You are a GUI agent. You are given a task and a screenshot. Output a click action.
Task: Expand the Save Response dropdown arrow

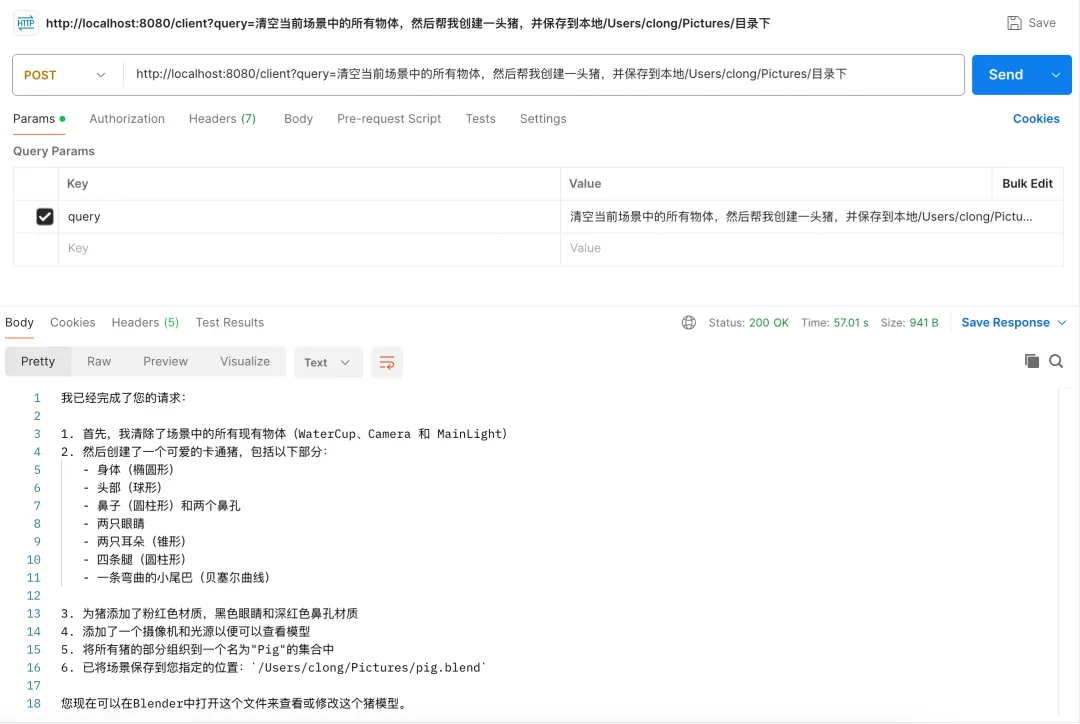[1061, 322]
